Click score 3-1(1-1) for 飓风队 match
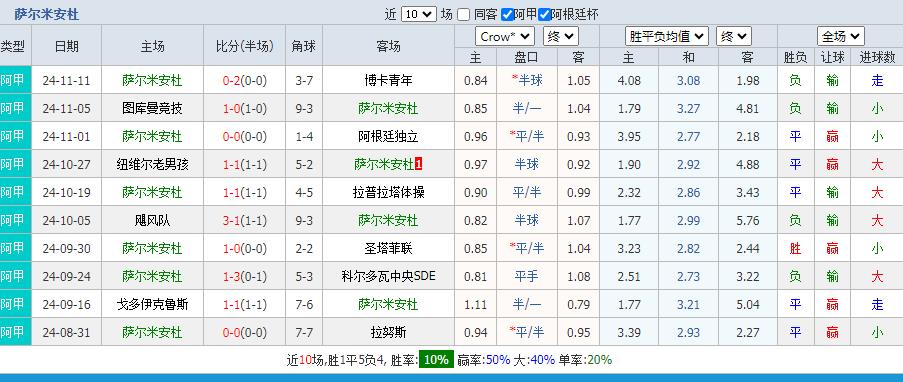This screenshot has height=382, width=903. coord(245,221)
